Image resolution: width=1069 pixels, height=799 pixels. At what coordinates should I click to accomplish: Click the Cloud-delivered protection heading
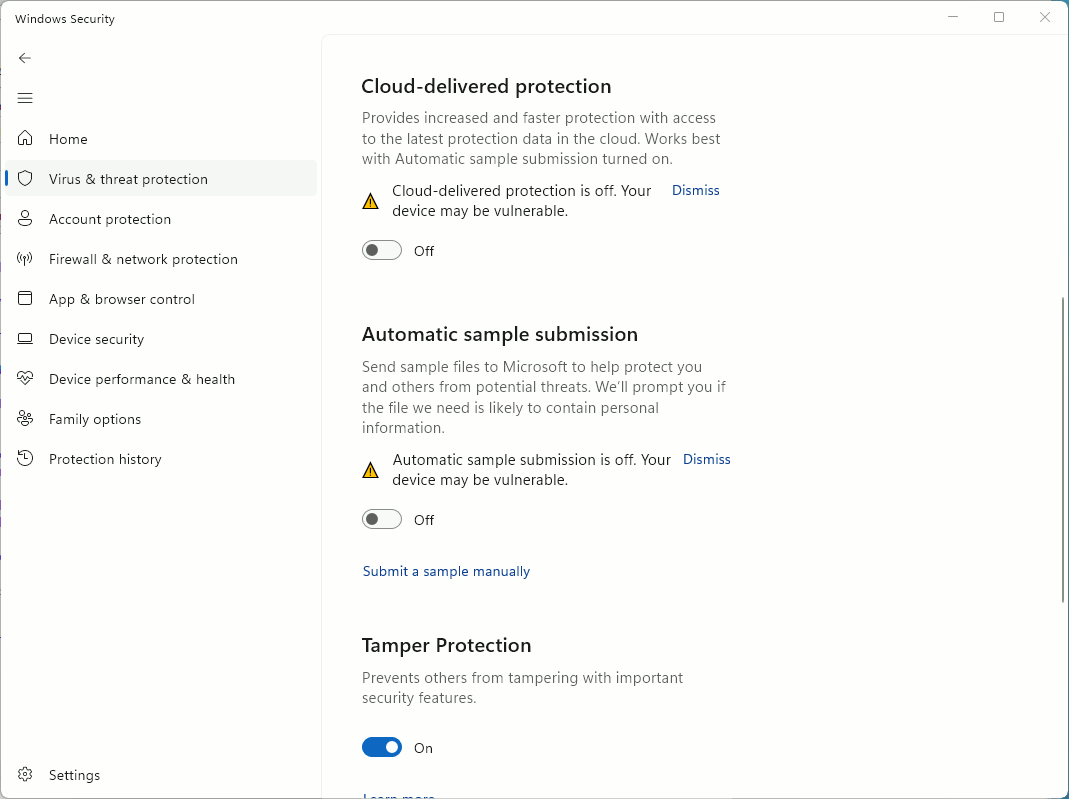coord(486,86)
